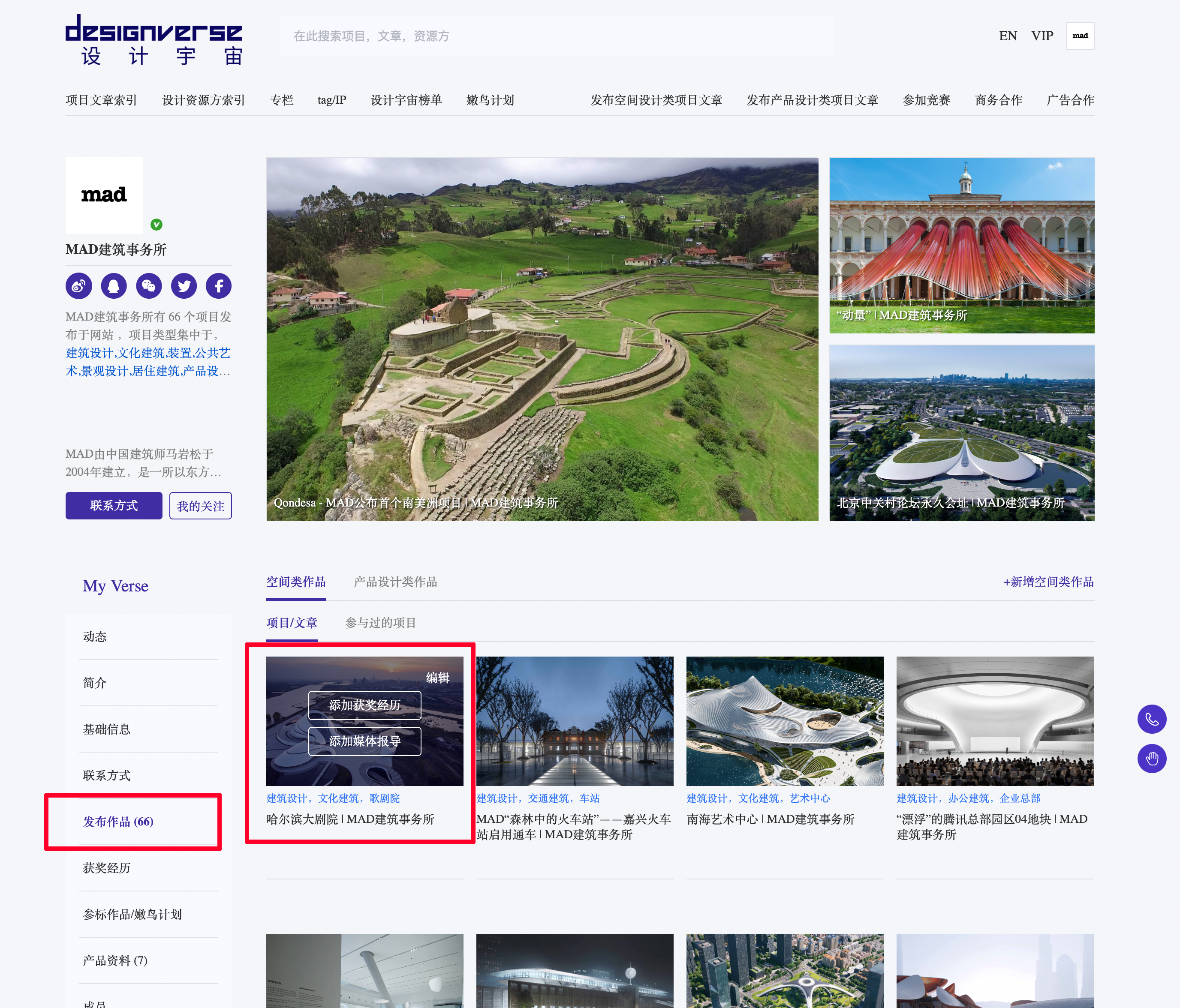Image resolution: width=1180 pixels, height=1008 pixels.
Task: Switch language with EN link
Action: pyautogui.click(x=1008, y=36)
